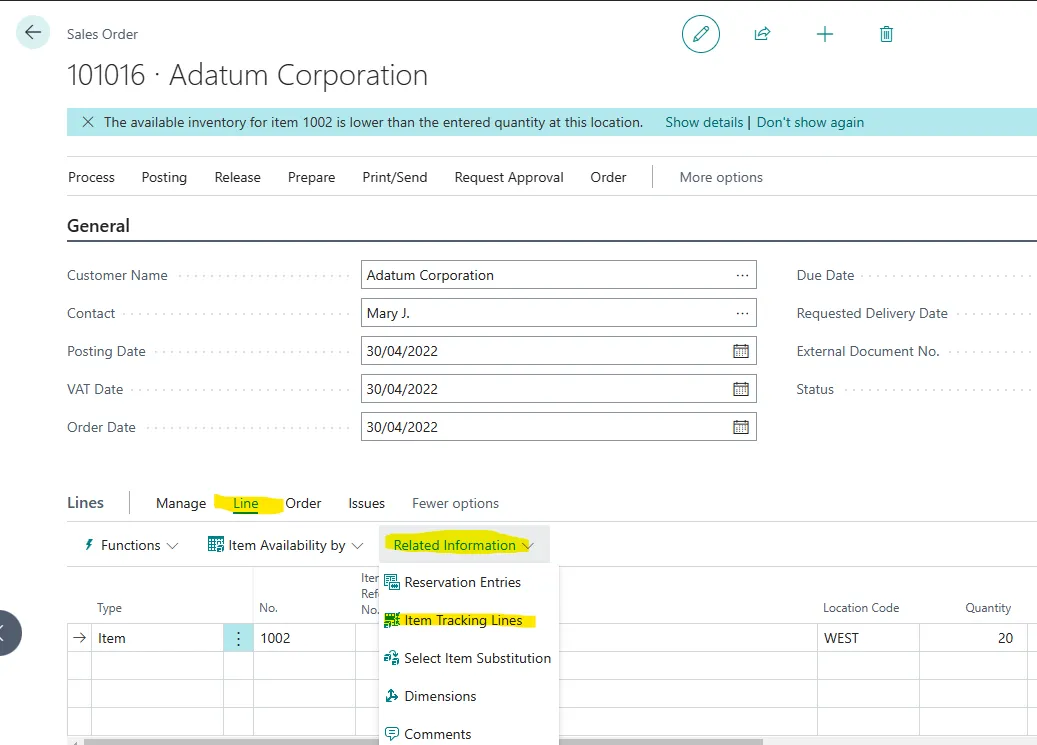Click the Posting Date field
The image size is (1037, 745).
pyautogui.click(x=558, y=351)
